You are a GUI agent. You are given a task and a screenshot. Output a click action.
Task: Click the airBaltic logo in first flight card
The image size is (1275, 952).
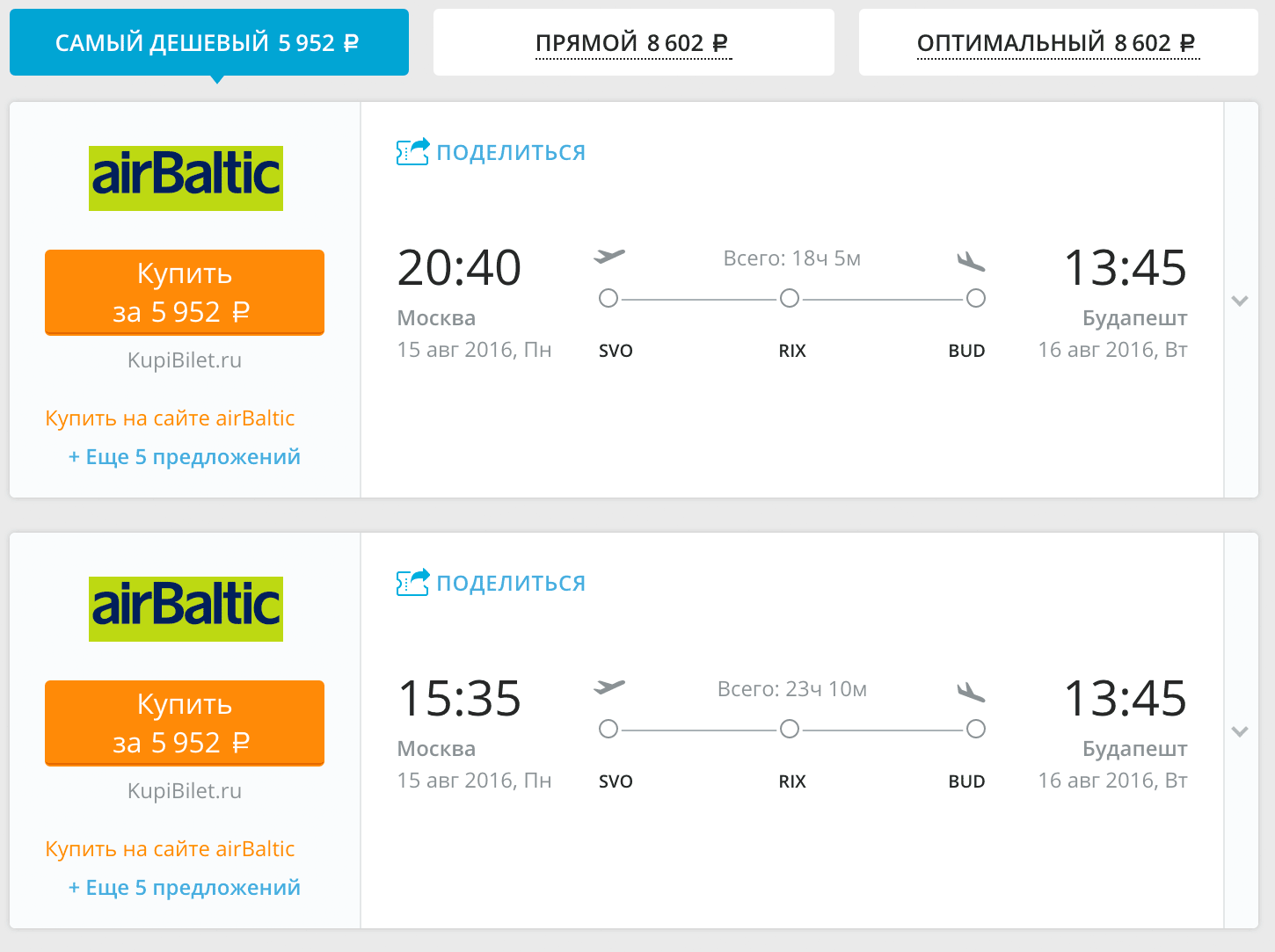(186, 178)
